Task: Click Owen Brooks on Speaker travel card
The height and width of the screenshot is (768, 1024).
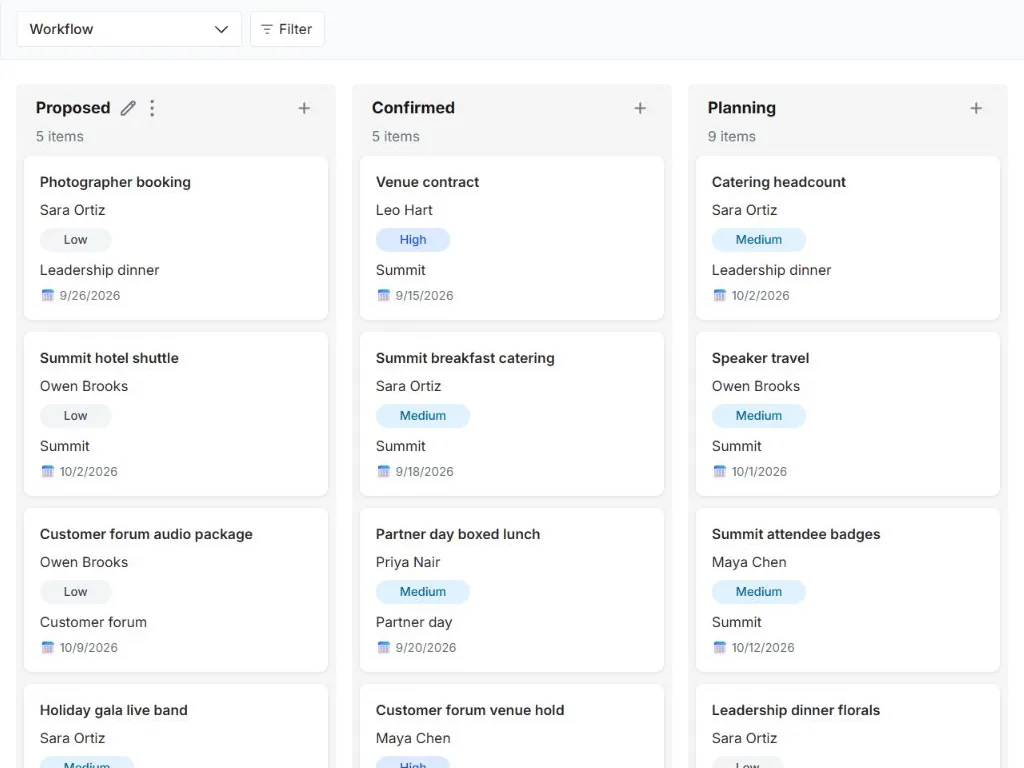Action: 756,386
